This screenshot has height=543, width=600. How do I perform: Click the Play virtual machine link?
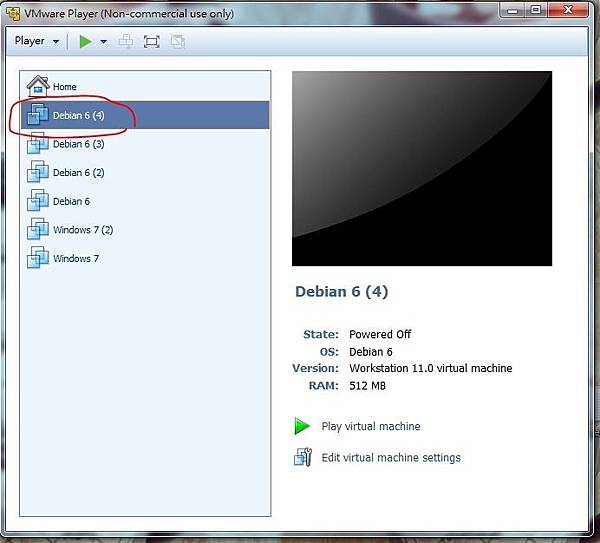pos(370,426)
